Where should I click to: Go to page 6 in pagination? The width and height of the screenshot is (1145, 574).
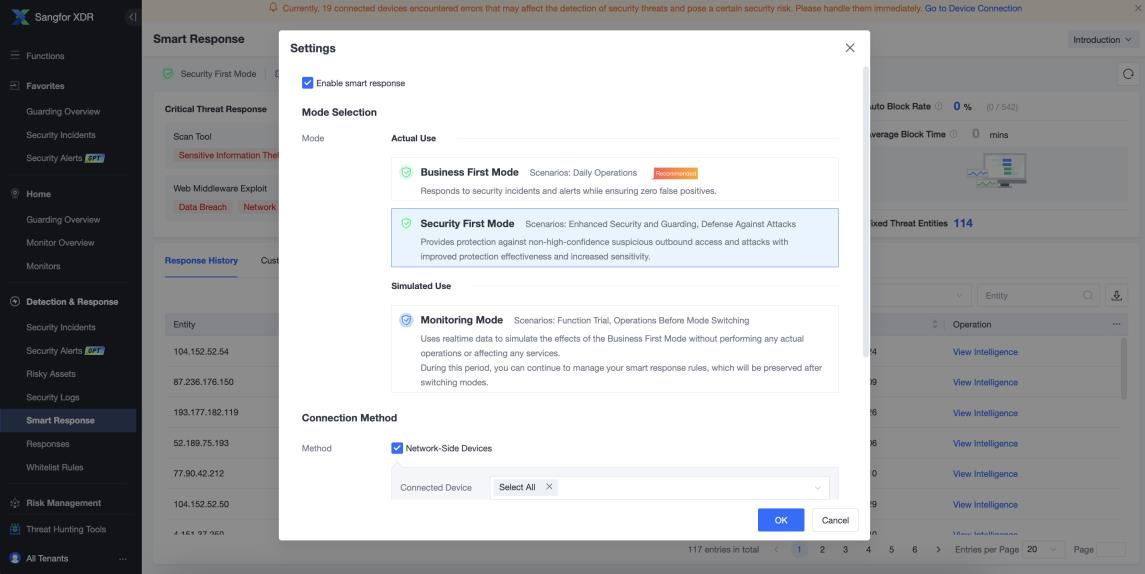click(914, 549)
